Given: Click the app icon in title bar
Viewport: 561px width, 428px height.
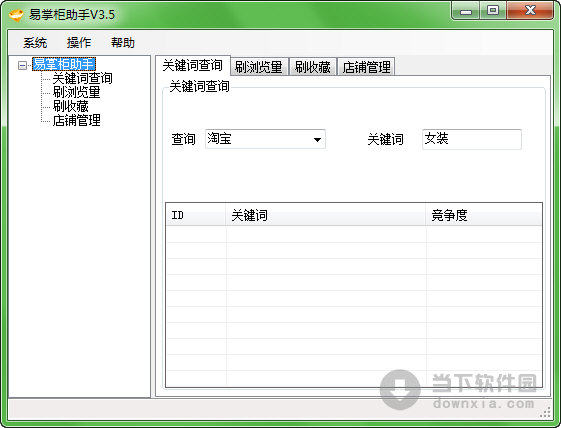Looking at the screenshot, I should click(16, 15).
